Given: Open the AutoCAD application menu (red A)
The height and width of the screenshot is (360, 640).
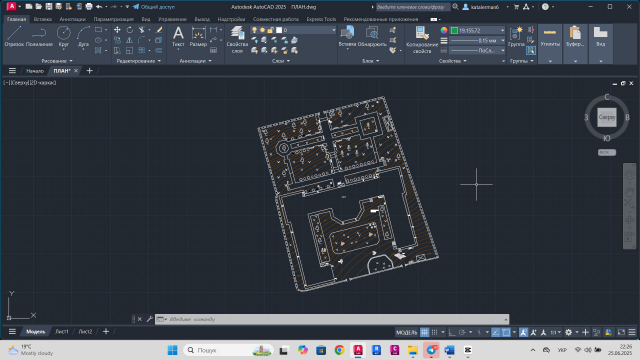Looking at the screenshot, I should click(x=11, y=6).
